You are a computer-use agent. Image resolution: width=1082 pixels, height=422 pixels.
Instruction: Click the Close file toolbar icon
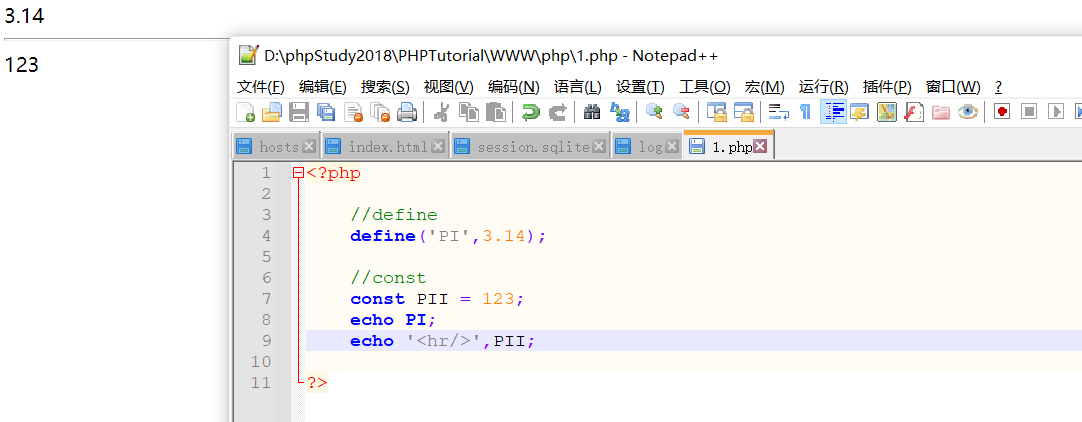point(353,112)
